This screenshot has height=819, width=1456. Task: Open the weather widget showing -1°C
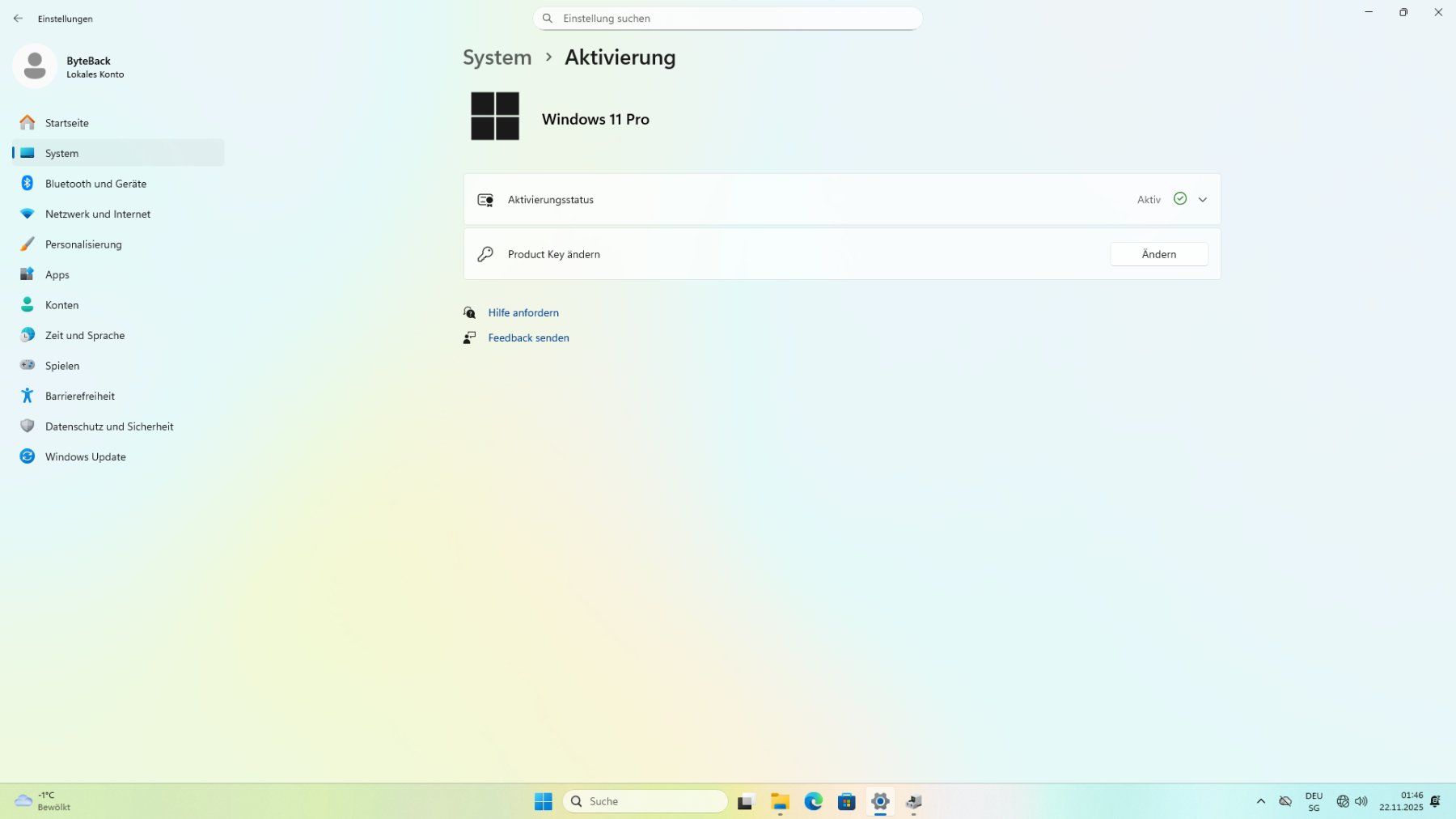42,801
